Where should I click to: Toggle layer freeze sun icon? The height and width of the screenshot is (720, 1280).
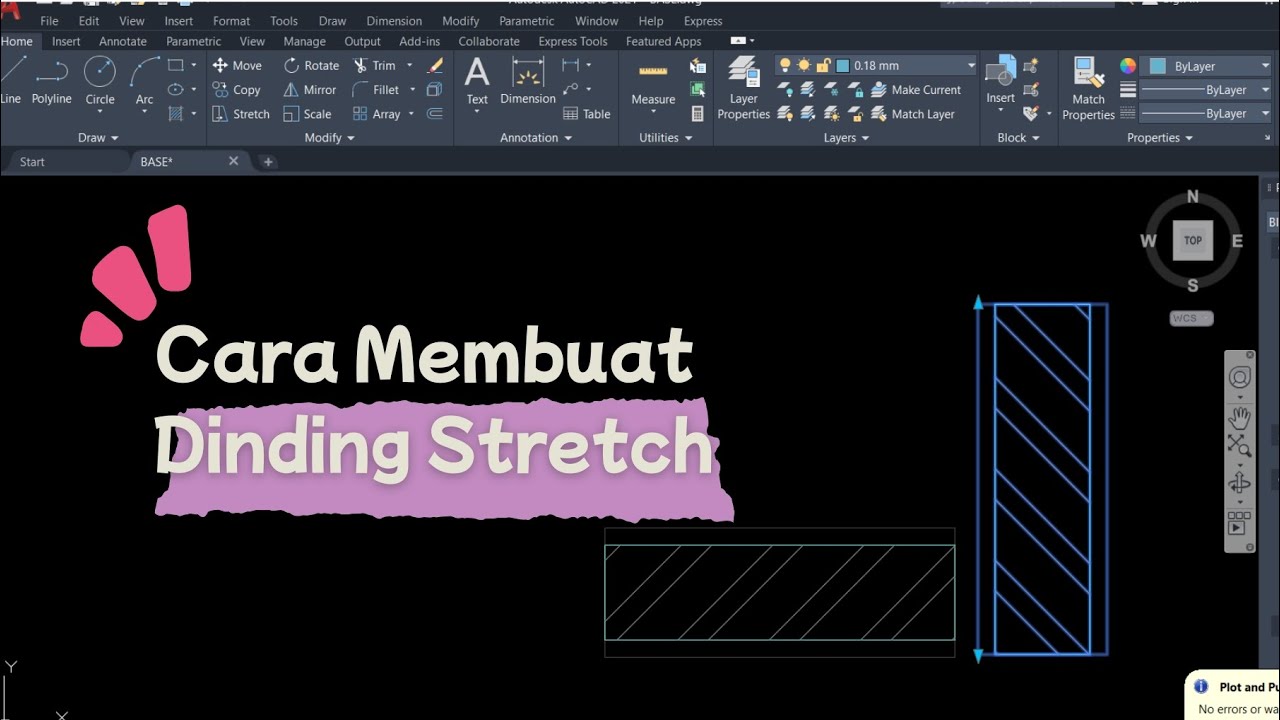coord(804,65)
